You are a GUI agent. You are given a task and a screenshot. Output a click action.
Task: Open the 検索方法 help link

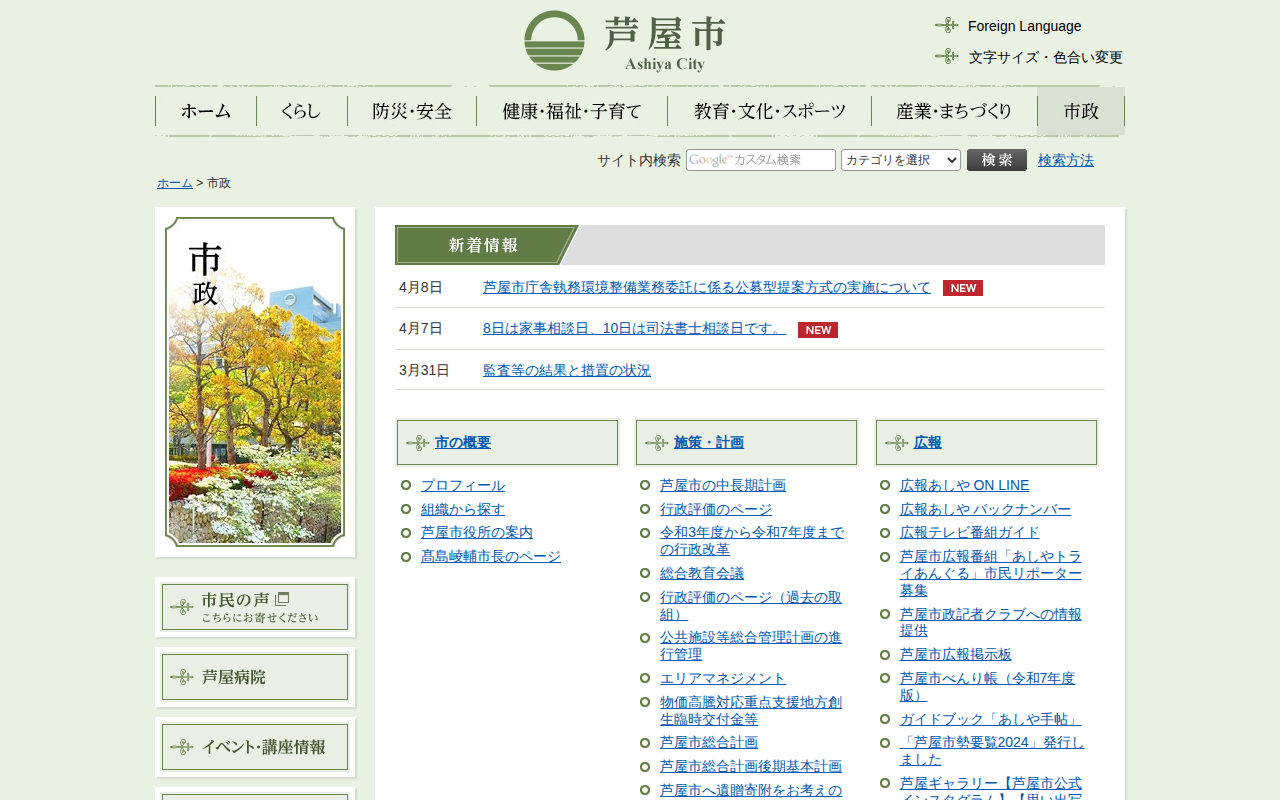tap(1065, 160)
